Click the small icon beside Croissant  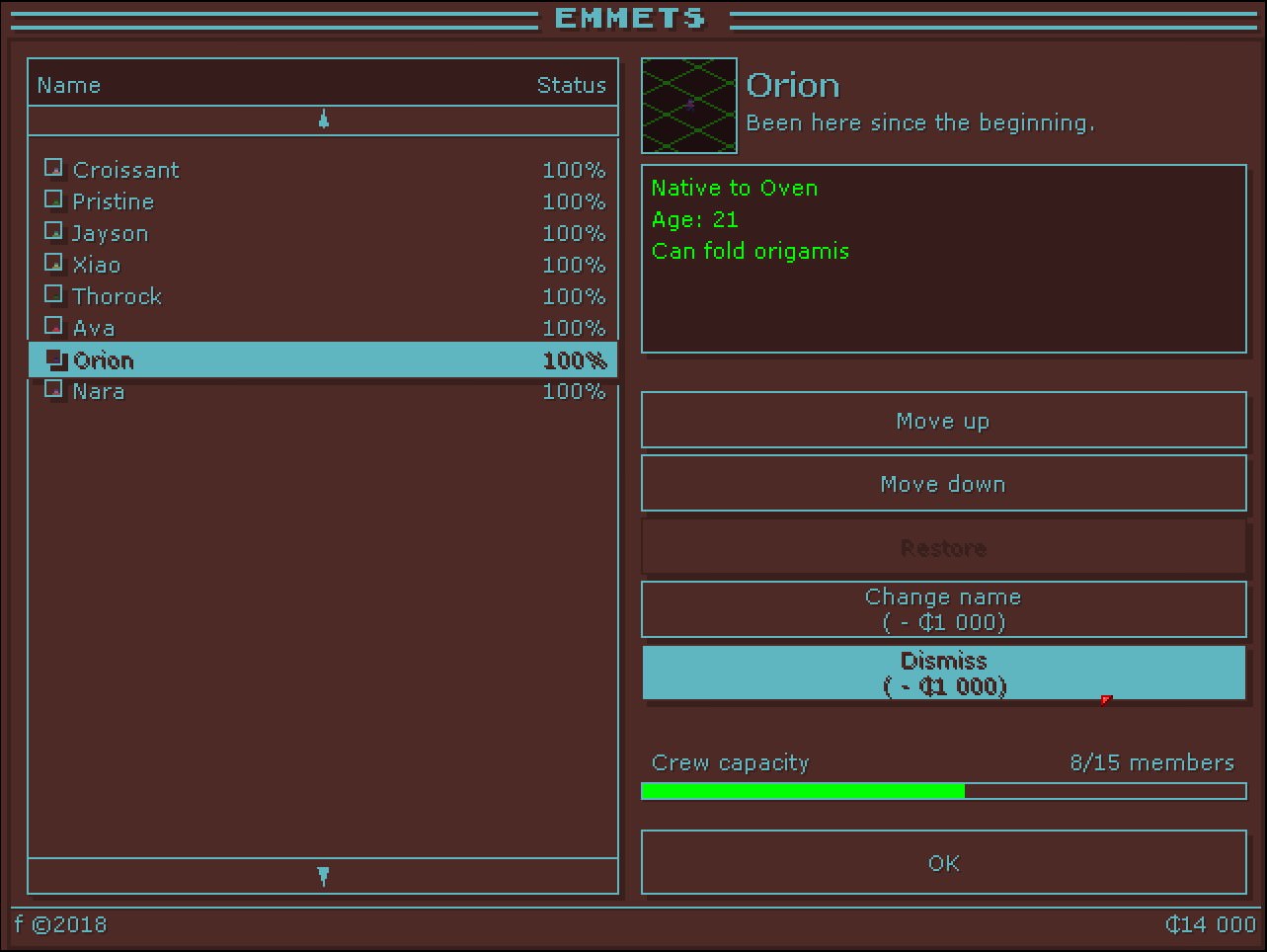[53, 169]
